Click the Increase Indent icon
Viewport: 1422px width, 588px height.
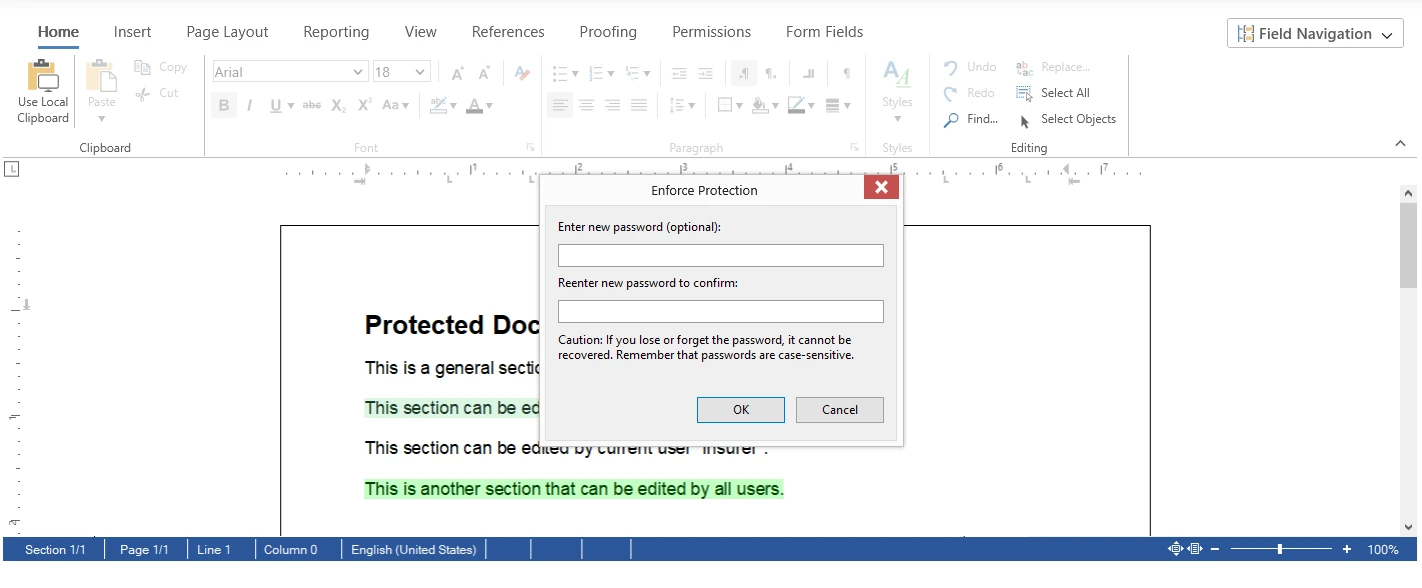point(707,72)
